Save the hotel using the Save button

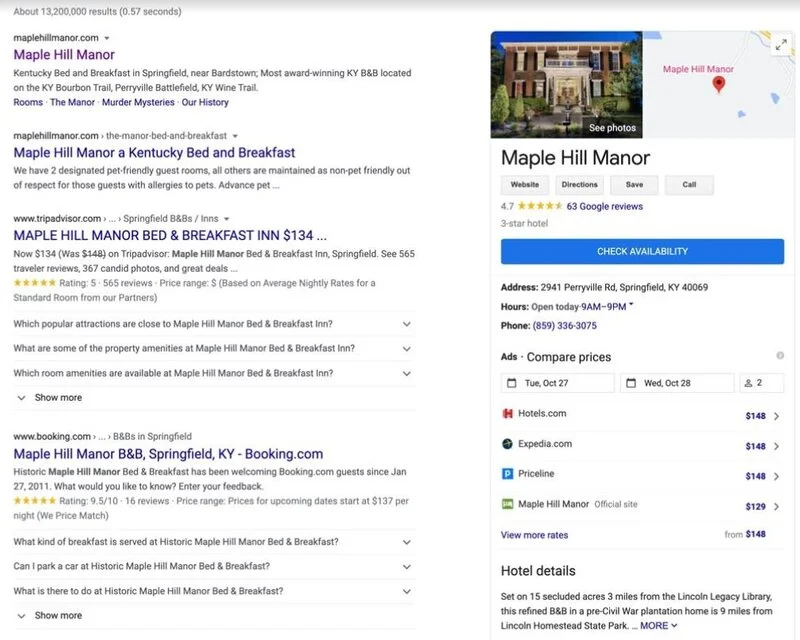pyautogui.click(x=634, y=184)
